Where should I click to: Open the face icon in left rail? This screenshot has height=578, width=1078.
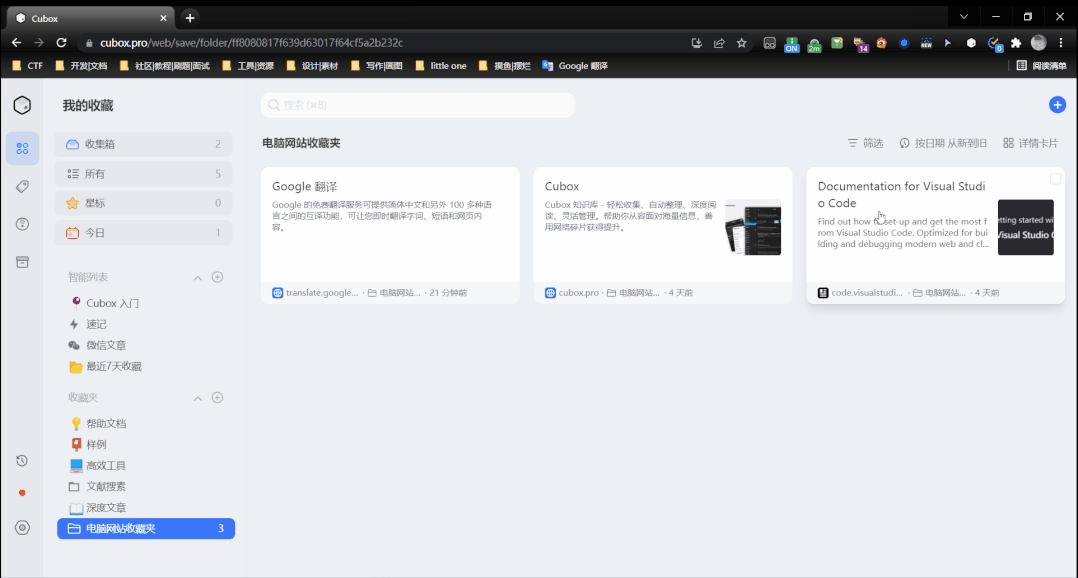22,224
